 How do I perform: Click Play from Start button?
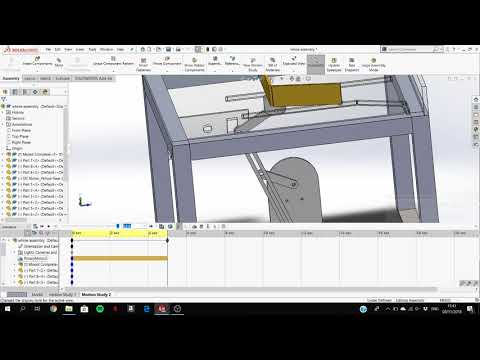pos(42,226)
